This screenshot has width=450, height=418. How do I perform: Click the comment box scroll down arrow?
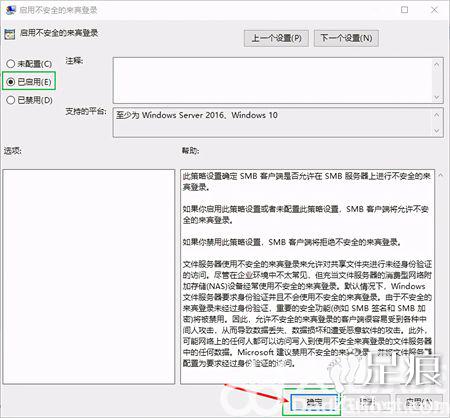click(x=437, y=97)
